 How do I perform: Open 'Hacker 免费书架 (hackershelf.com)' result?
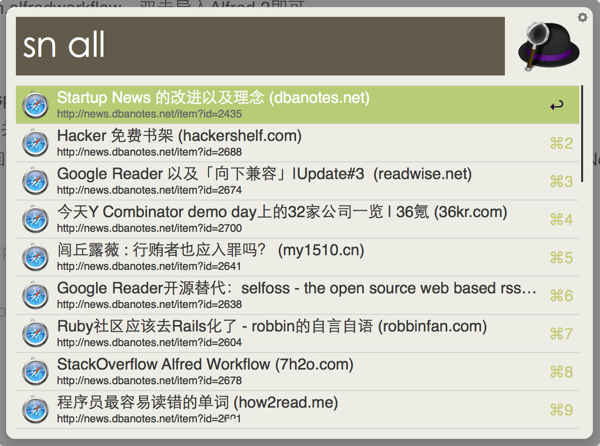pos(297,143)
